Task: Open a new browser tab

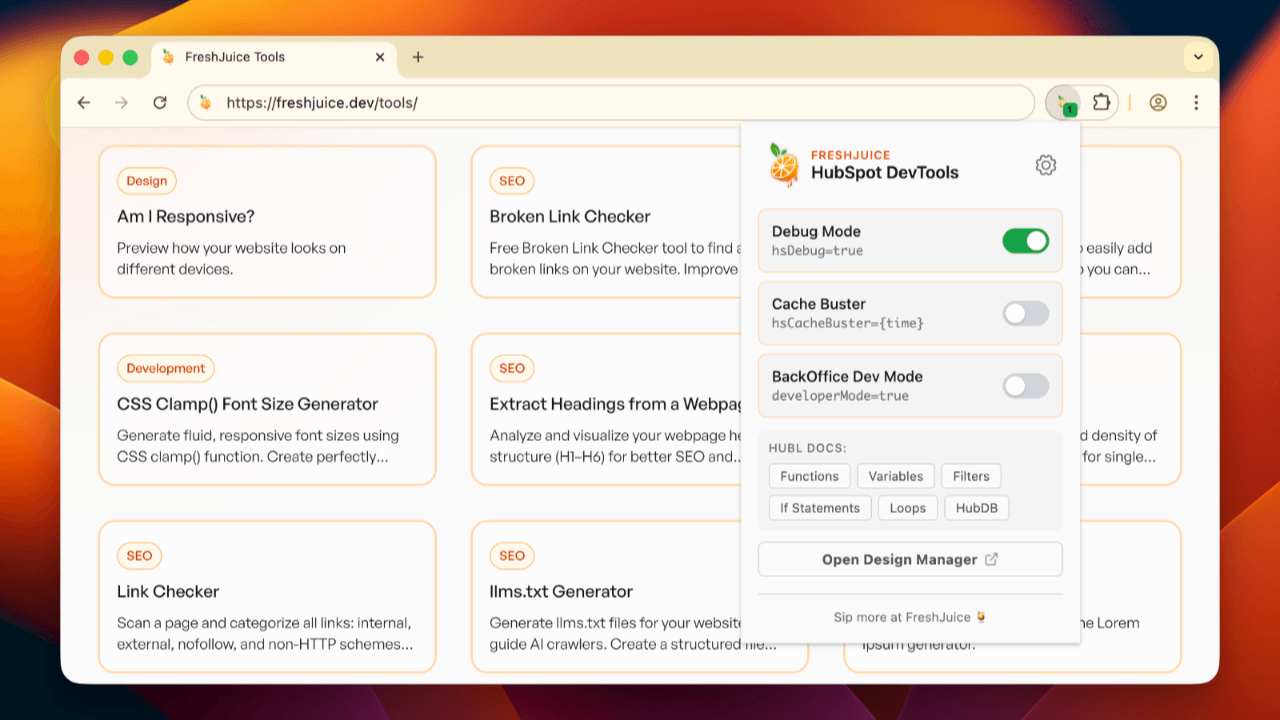Action: (x=418, y=57)
